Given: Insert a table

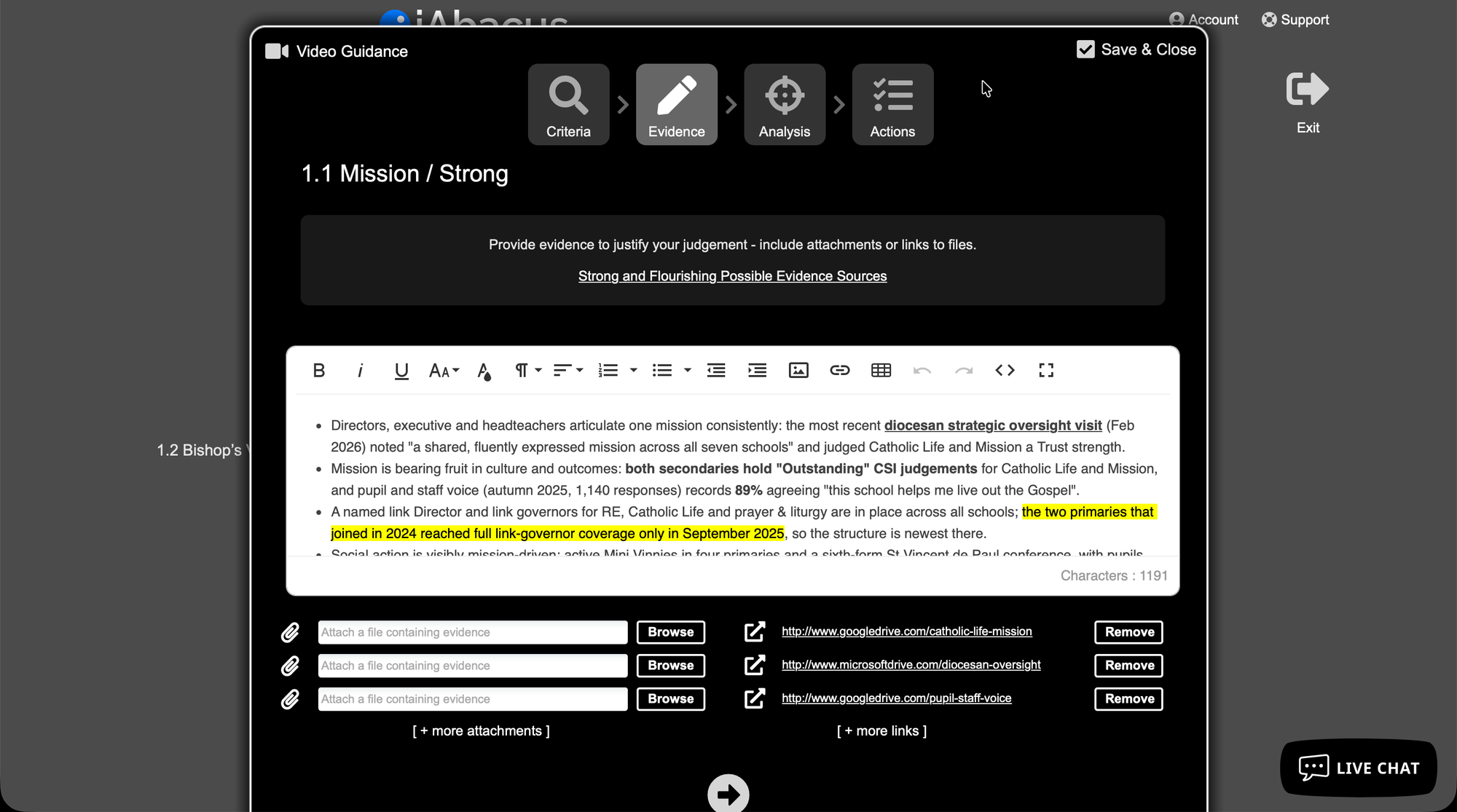Looking at the screenshot, I should pyautogui.click(x=881, y=371).
